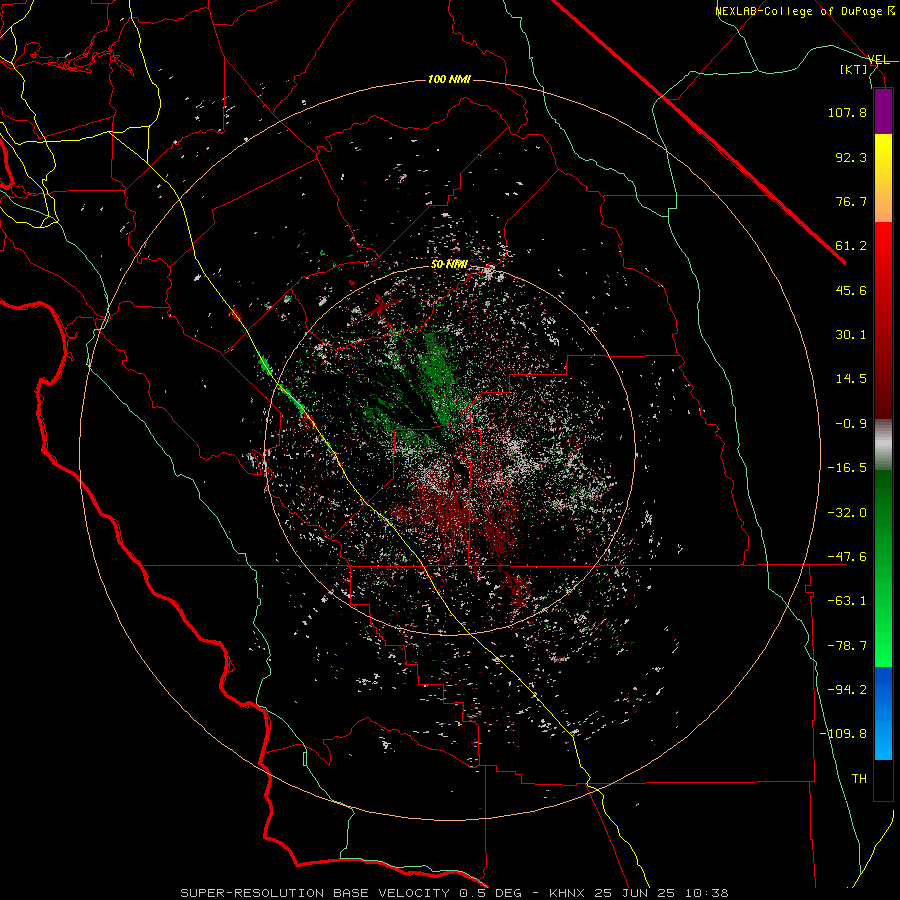Click the -109.8 velocity scale value
This screenshot has height=900, width=900.
coord(843,734)
